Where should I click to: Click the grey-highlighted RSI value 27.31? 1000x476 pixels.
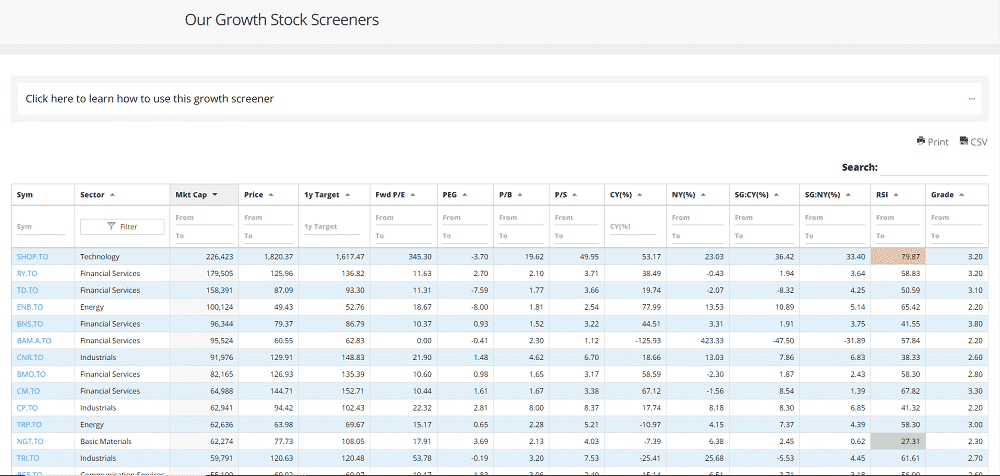click(x=898, y=441)
